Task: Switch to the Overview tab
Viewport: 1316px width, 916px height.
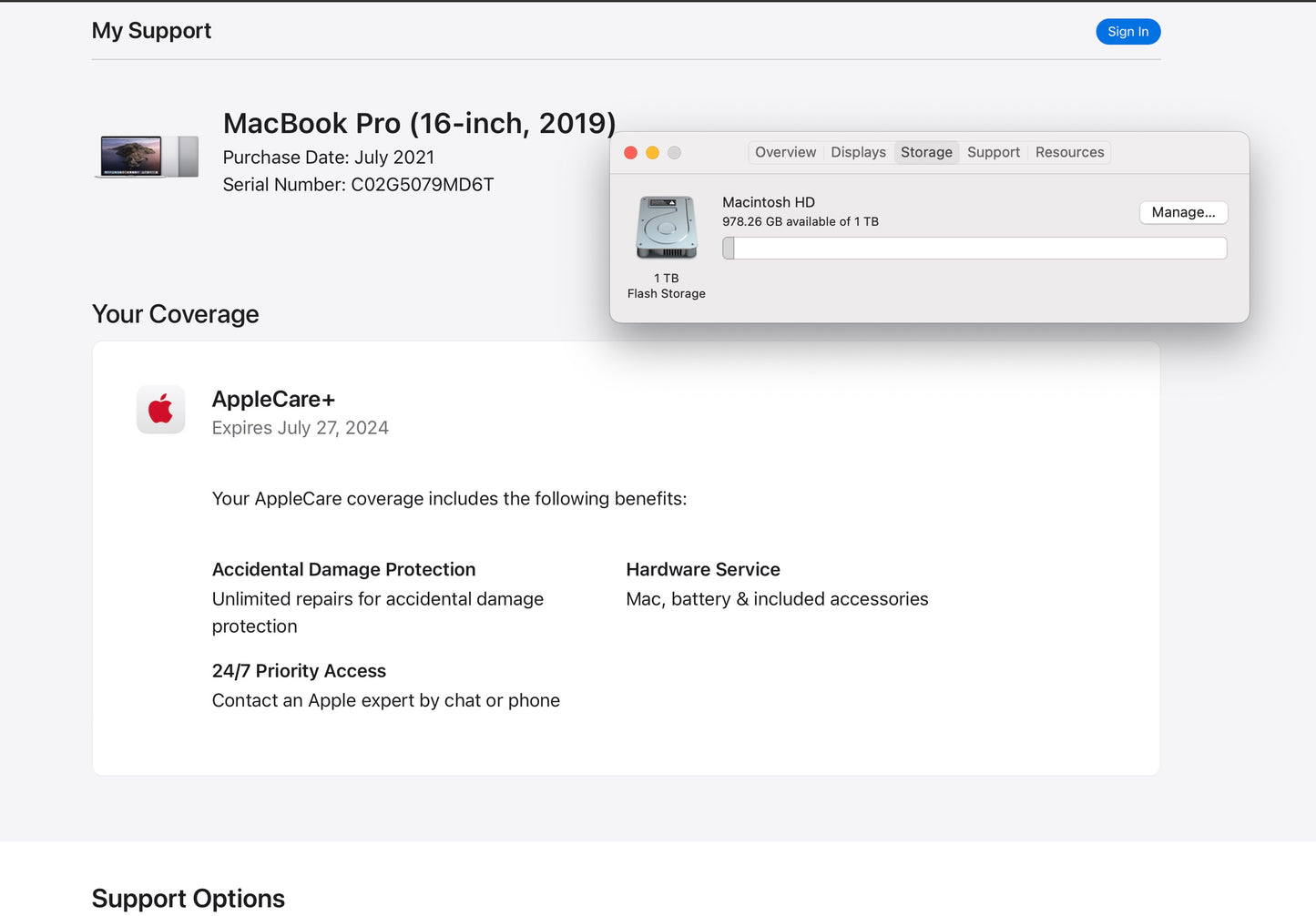Action: [785, 152]
